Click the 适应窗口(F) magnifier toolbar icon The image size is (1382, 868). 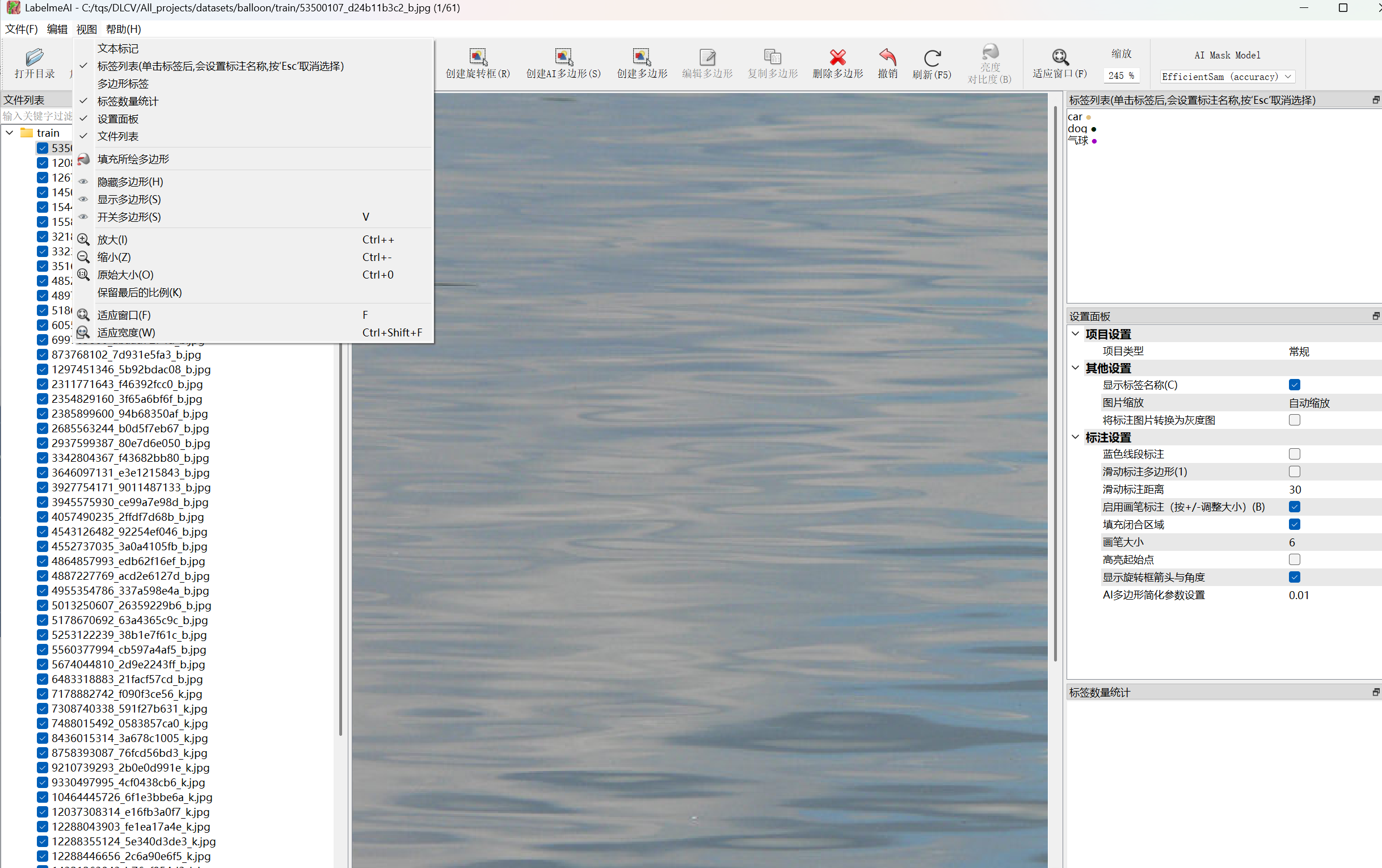coord(1059,57)
